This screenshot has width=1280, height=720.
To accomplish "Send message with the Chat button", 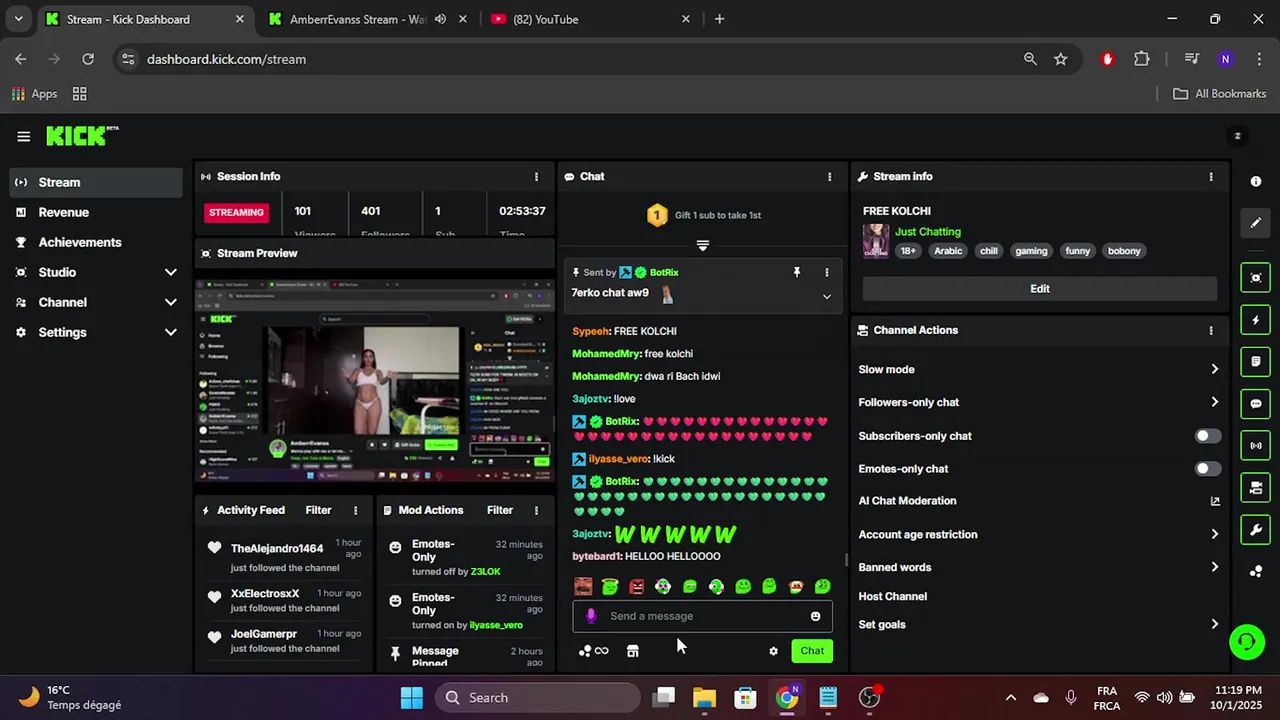I will tap(812, 651).
